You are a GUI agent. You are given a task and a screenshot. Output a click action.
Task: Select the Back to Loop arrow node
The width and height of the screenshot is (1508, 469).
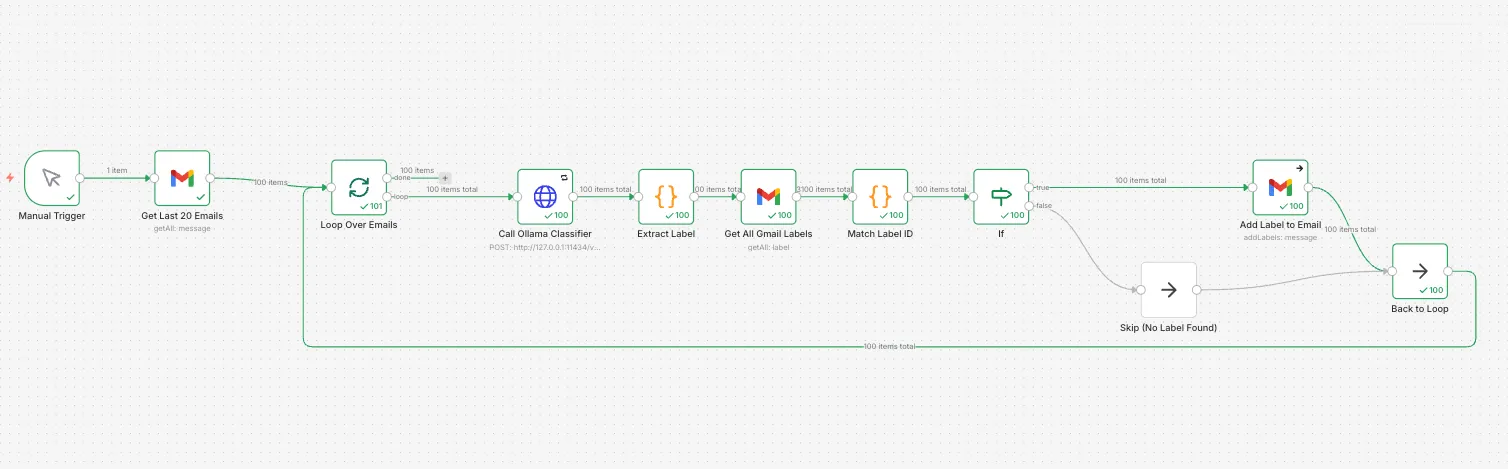(x=1420, y=271)
